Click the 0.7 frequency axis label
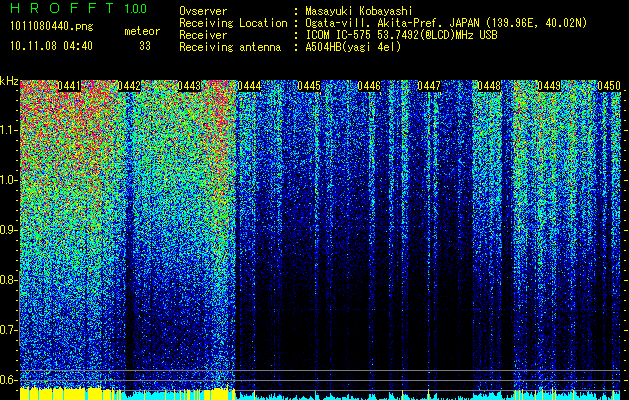Screen dimensions: 629x400 pos(8,330)
